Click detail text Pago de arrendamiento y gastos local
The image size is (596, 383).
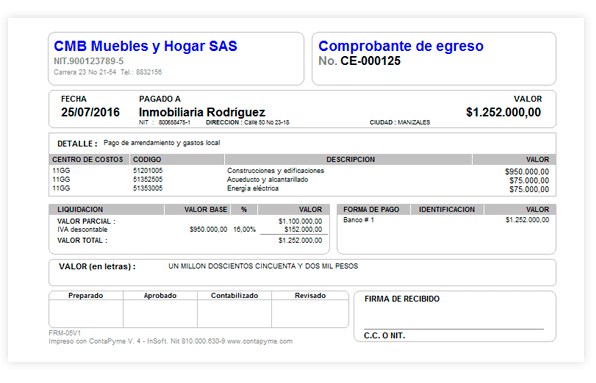coord(162,143)
